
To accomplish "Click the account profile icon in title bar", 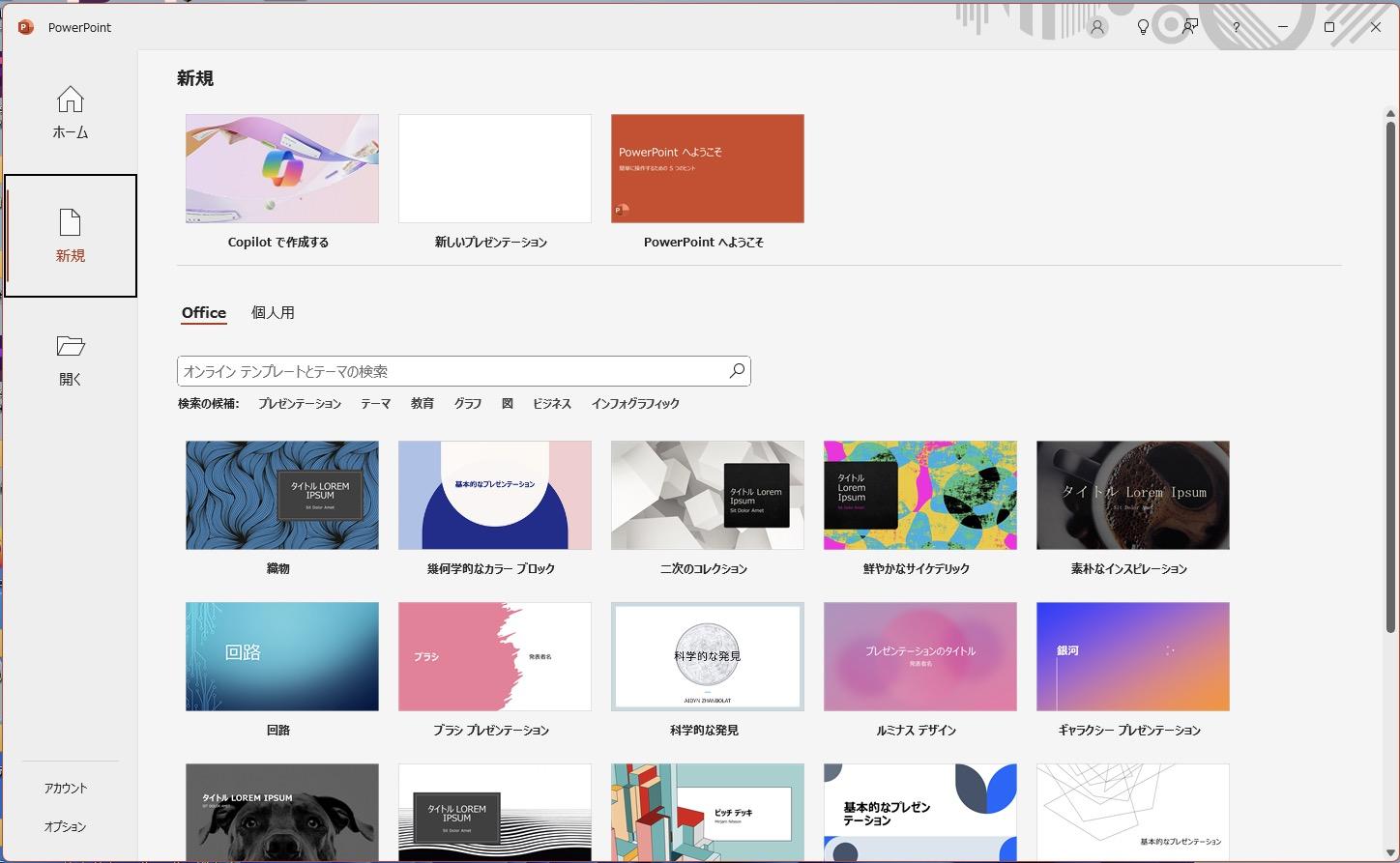I will coord(1096,27).
